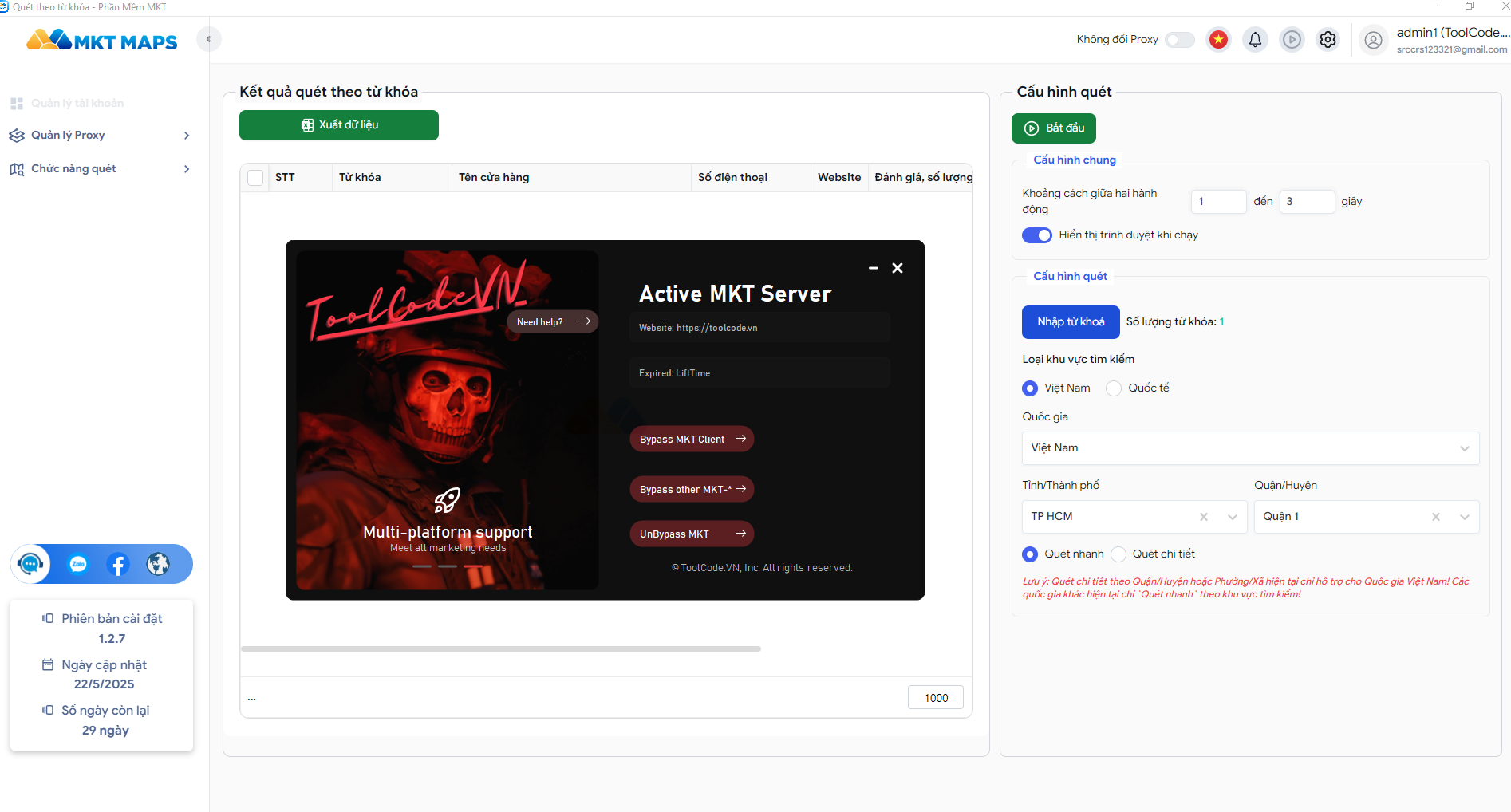1511x812 pixels.
Task: Click the results table horizontal scrollbar
Action: (501, 649)
